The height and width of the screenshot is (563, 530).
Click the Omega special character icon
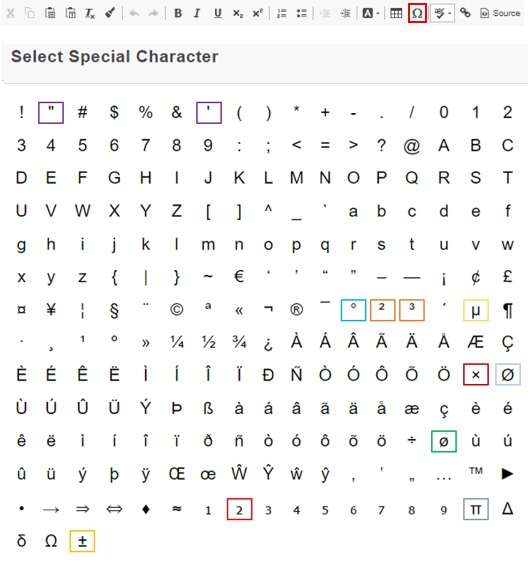tap(417, 13)
